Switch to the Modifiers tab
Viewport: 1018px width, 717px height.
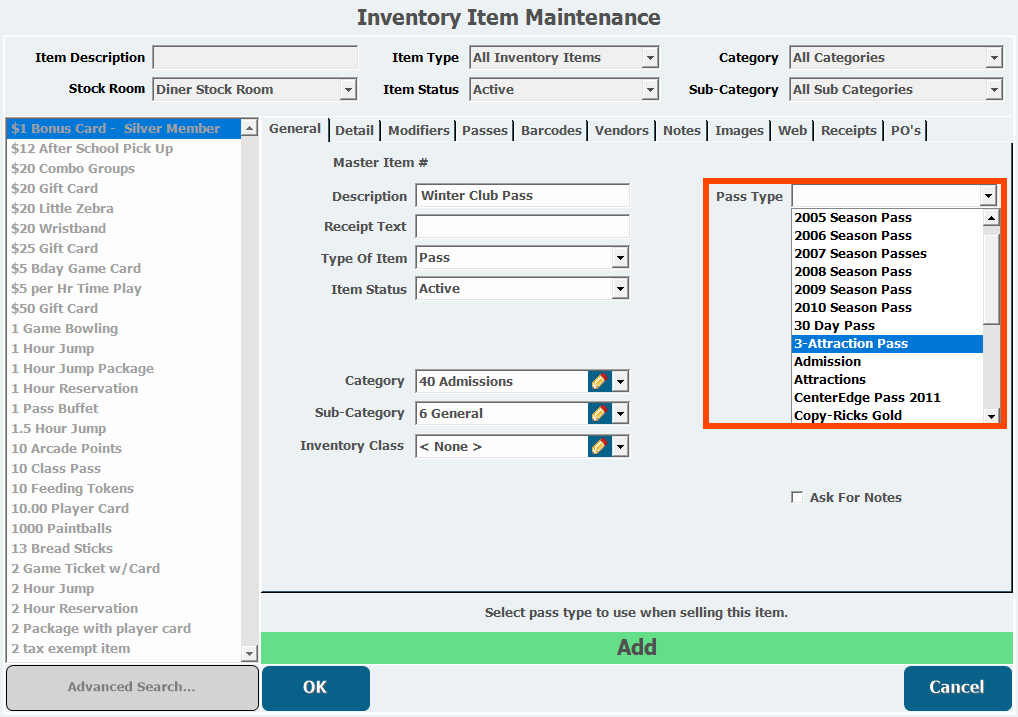(418, 130)
